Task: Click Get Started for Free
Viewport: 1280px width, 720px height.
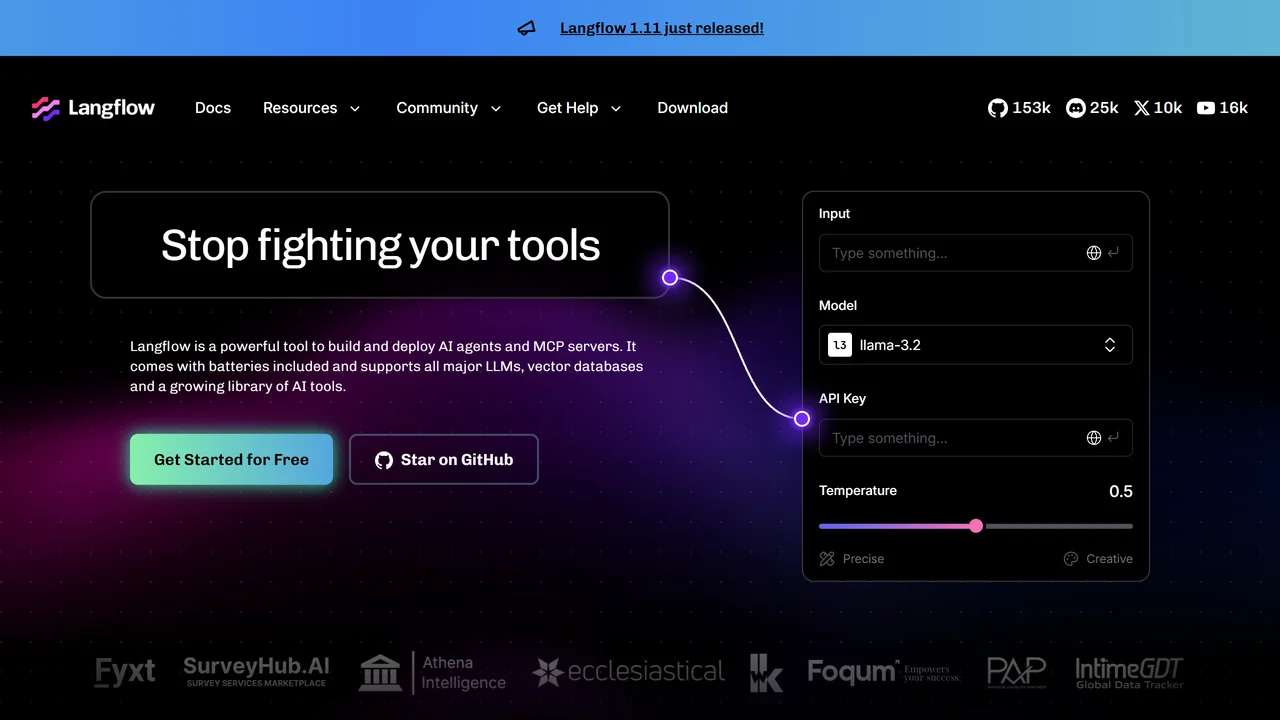Action: (231, 460)
